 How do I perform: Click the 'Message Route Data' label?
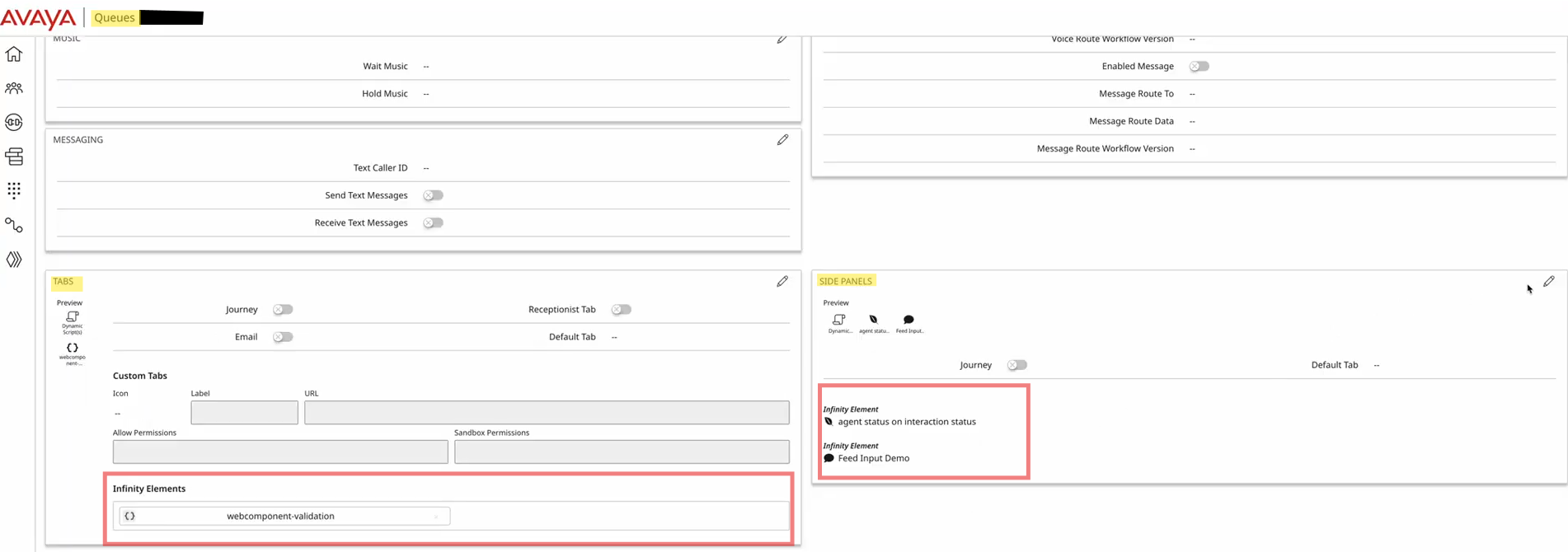tap(1131, 121)
